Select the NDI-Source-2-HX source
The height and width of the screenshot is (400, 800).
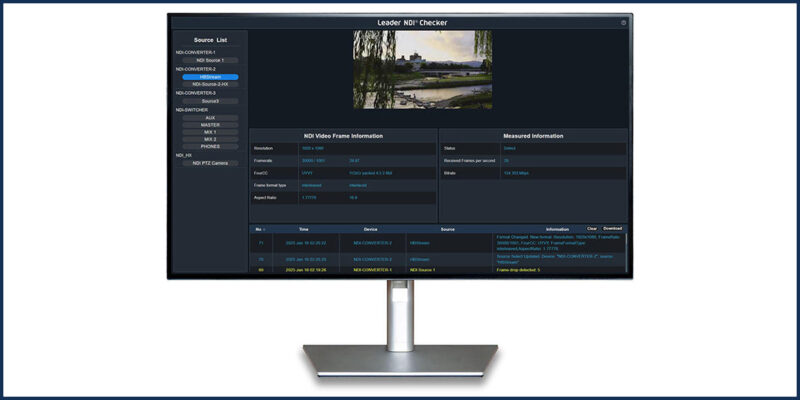pyautogui.click(x=210, y=84)
